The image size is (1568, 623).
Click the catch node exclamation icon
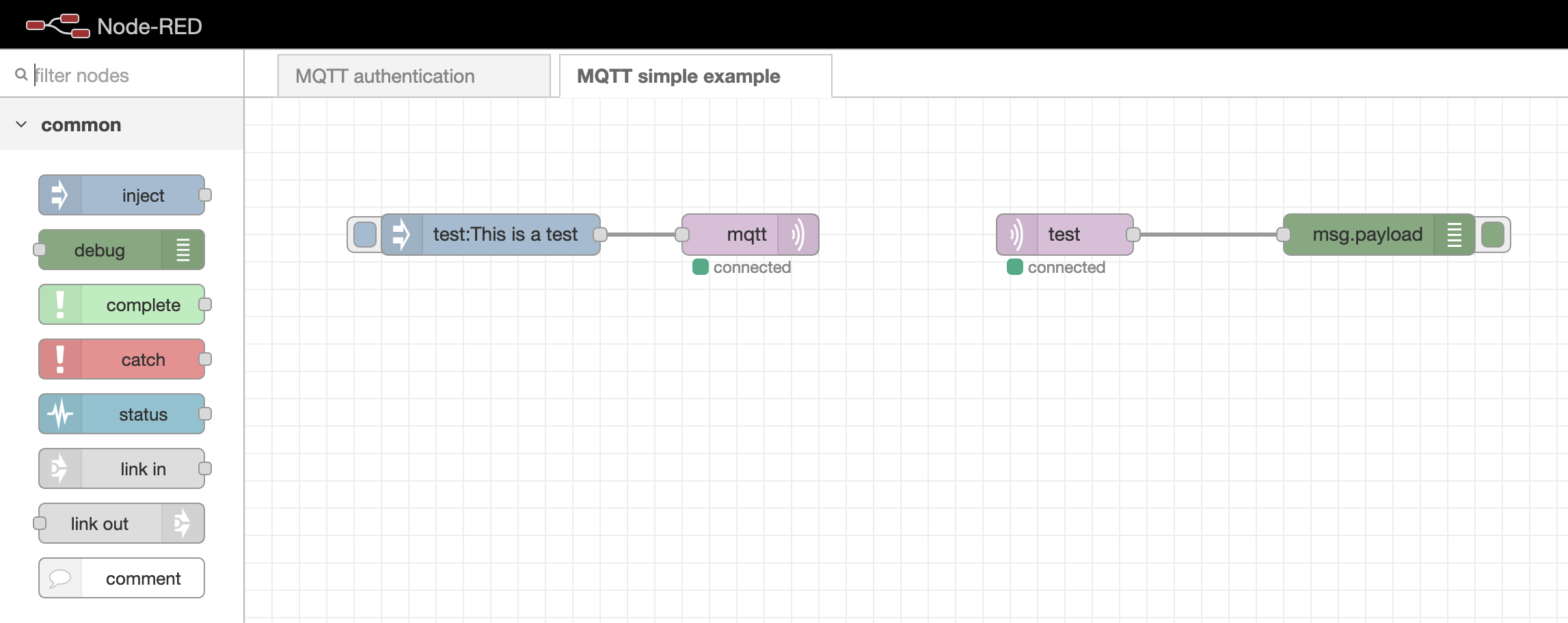[x=60, y=360]
